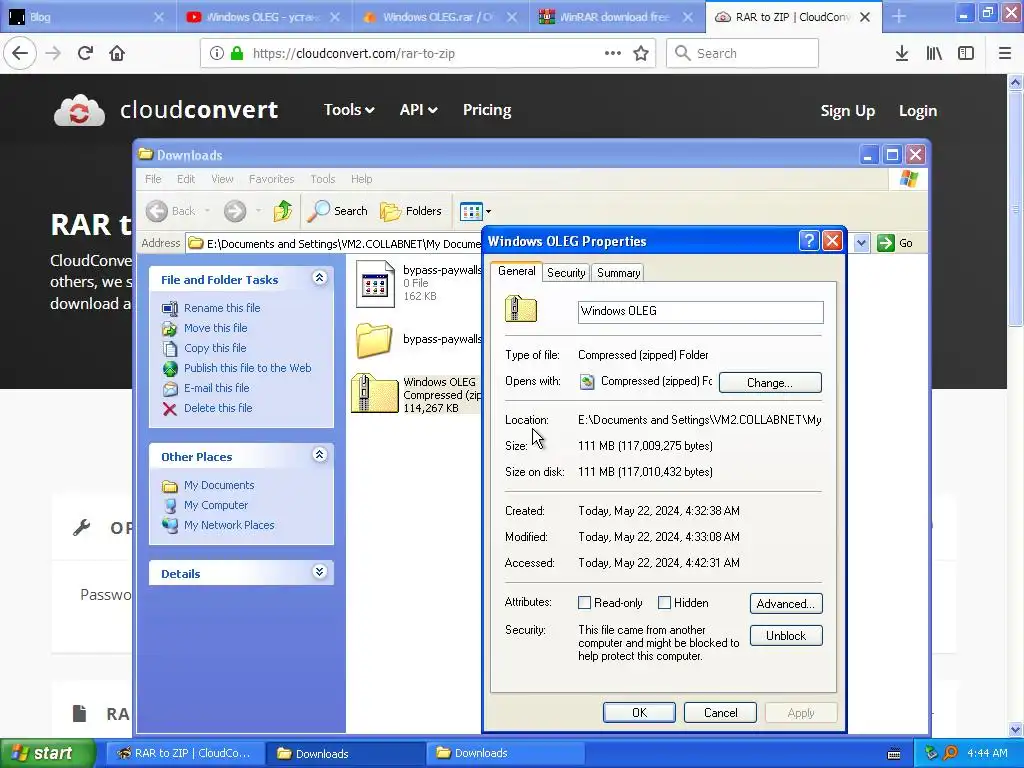The height and width of the screenshot is (768, 1024).
Task: Click help question mark in Properties dialog
Action: point(808,241)
